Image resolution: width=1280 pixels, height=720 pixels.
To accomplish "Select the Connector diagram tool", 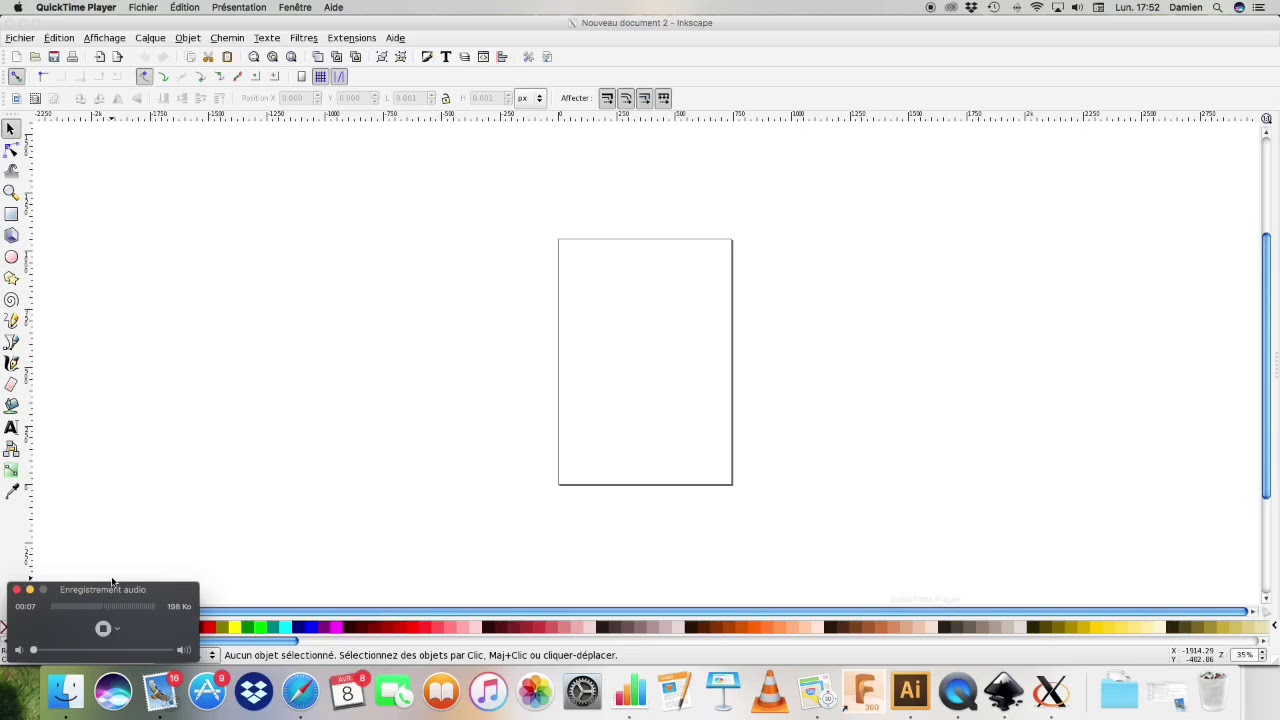I will point(11,449).
